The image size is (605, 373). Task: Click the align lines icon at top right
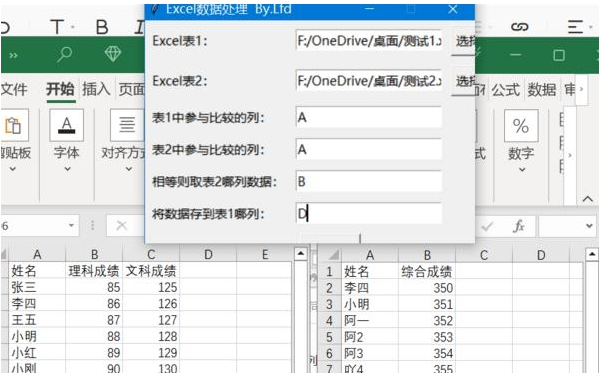575,27
